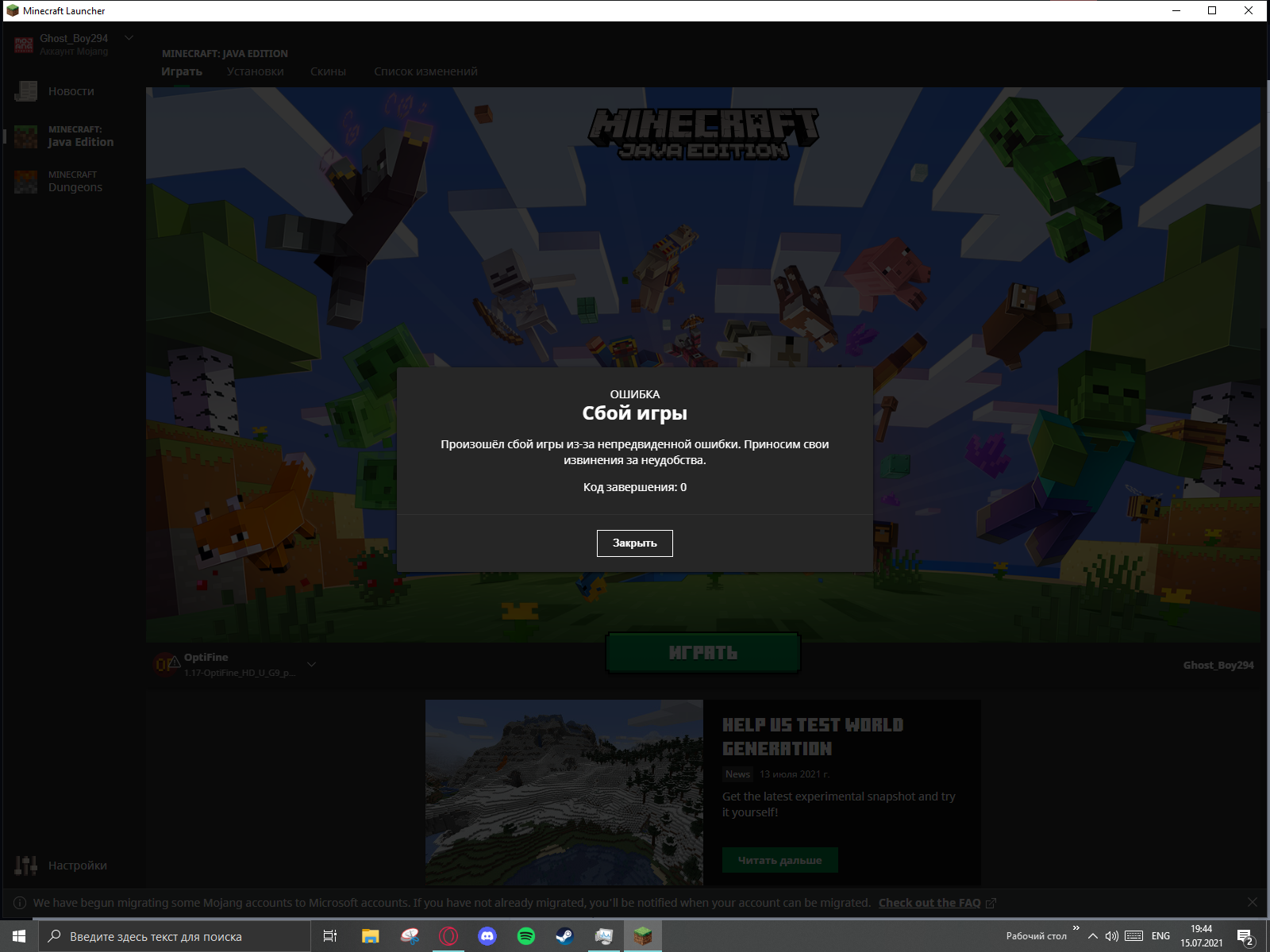Image resolution: width=1270 pixels, height=952 pixels.
Task: Select the Minecraft Dungeons icon in sidebar
Action: tap(25, 182)
